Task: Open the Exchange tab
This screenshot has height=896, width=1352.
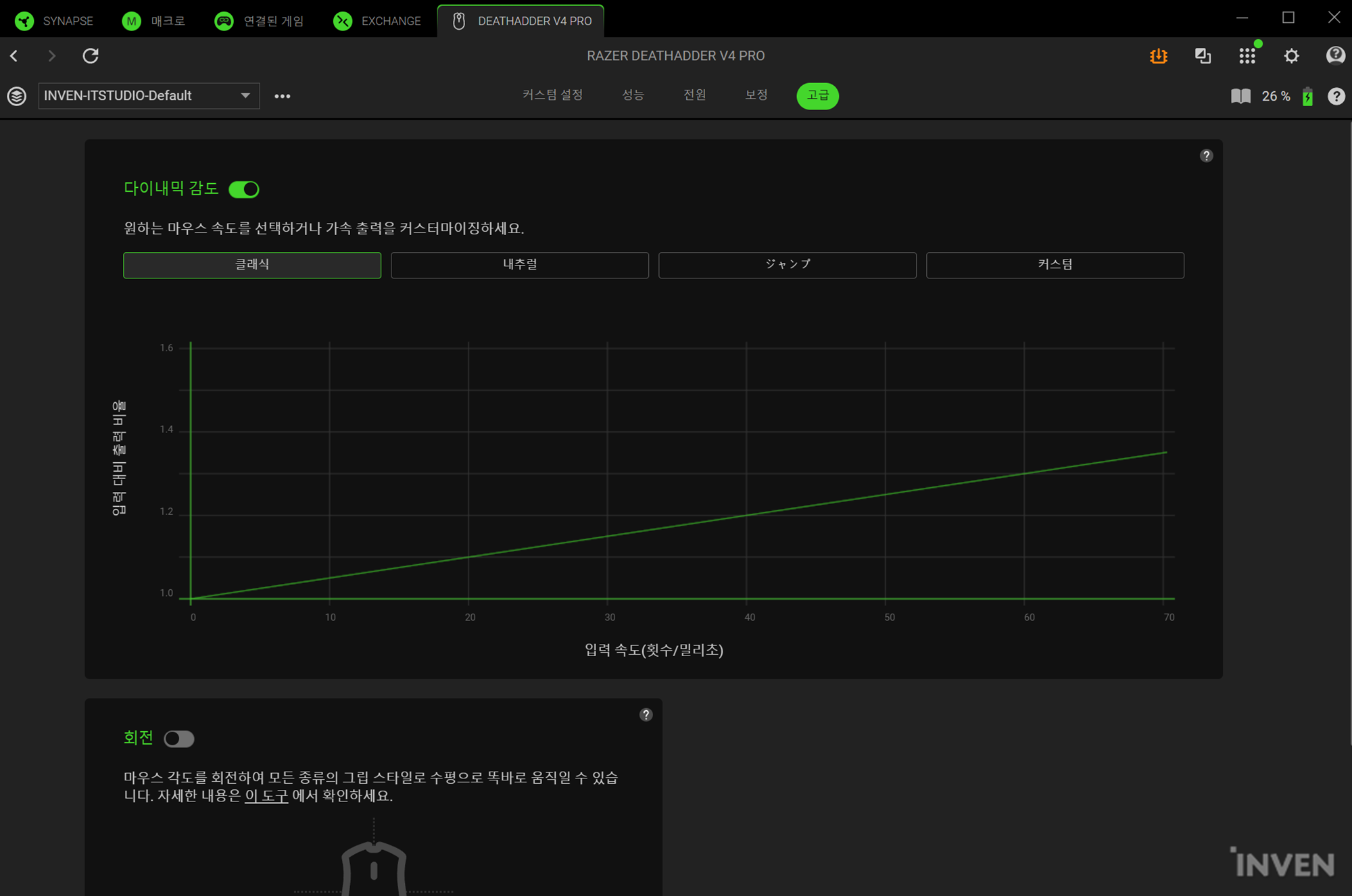Action: (377, 21)
